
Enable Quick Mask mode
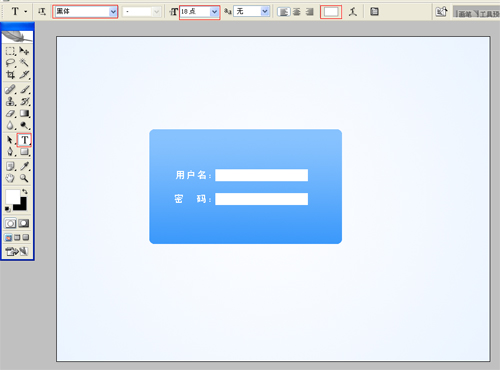(x=24, y=223)
